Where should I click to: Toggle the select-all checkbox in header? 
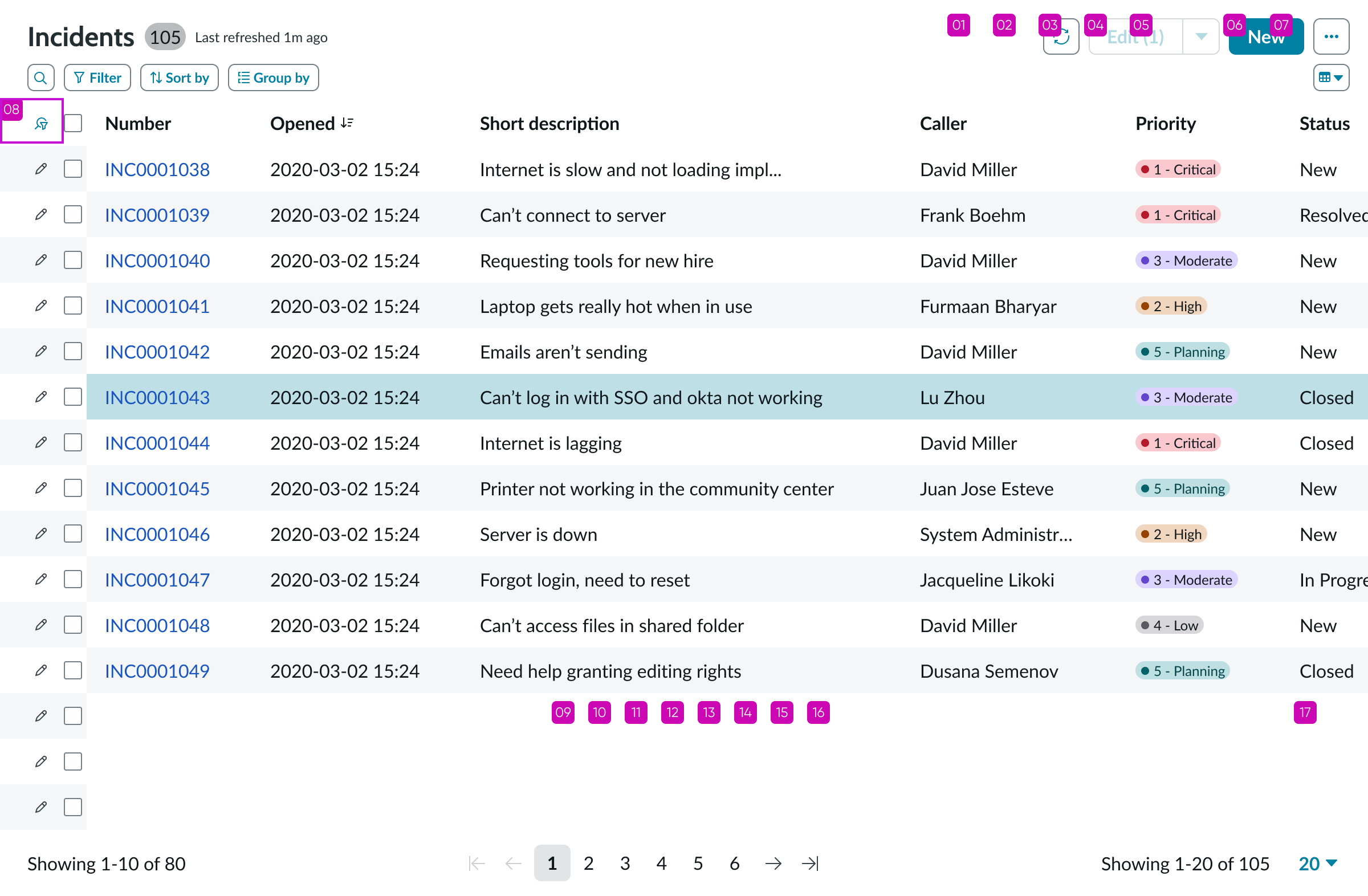(73, 123)
